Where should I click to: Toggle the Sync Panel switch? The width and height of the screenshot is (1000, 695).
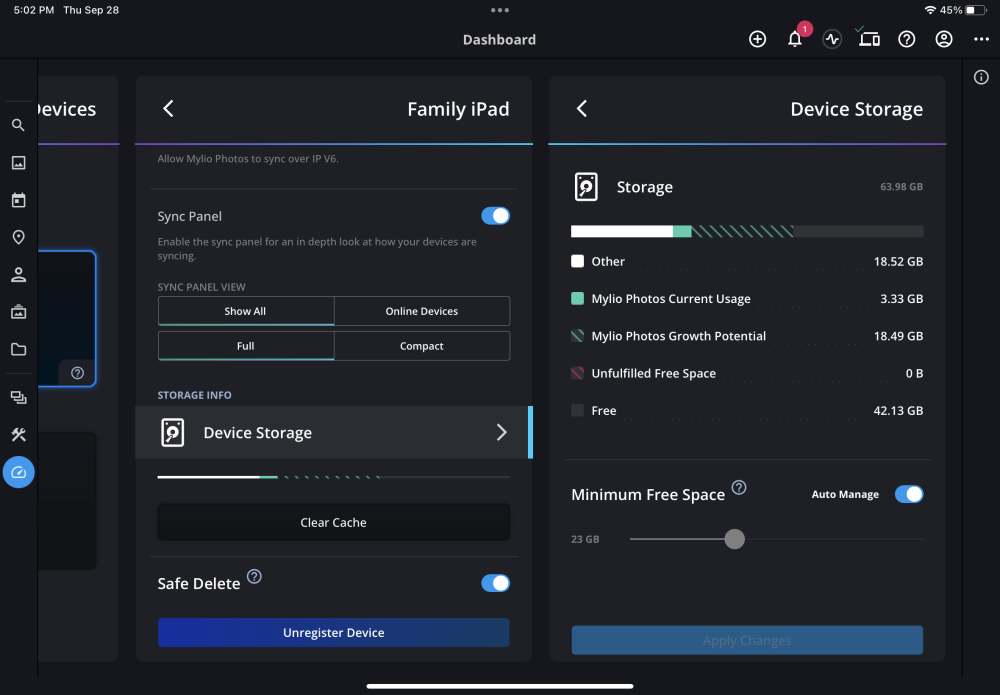coord(496,216)
